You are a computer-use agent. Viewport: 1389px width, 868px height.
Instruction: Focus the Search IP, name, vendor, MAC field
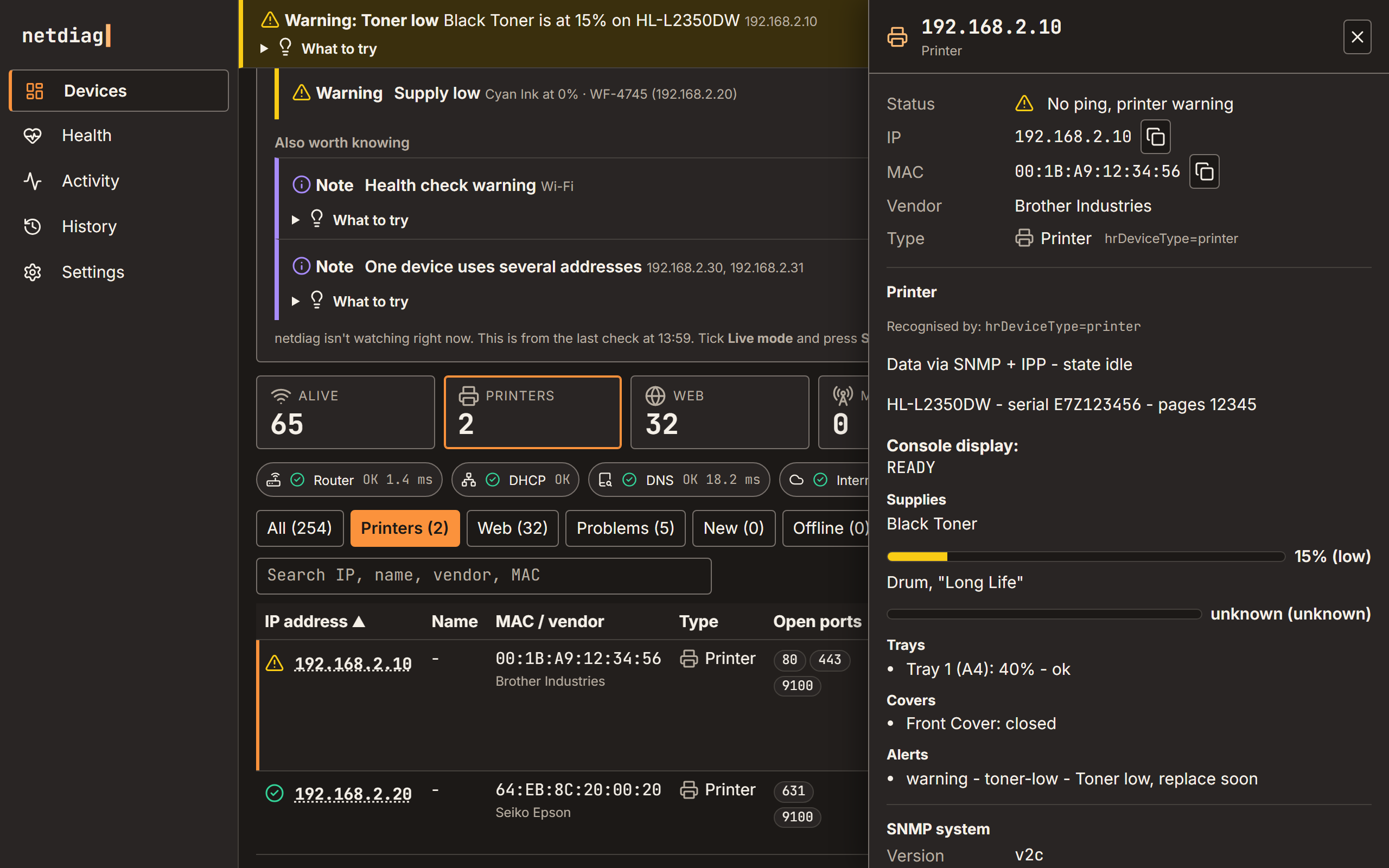[x=484, y=576]
